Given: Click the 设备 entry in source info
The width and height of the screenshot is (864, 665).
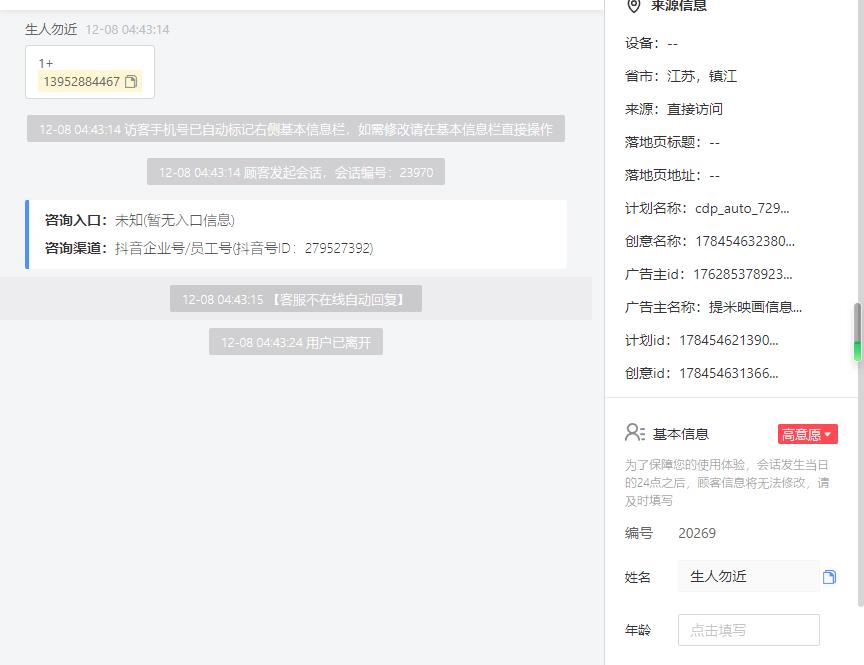Looking at the screenshot, I should pyautogui.click(x=651, y=44).
